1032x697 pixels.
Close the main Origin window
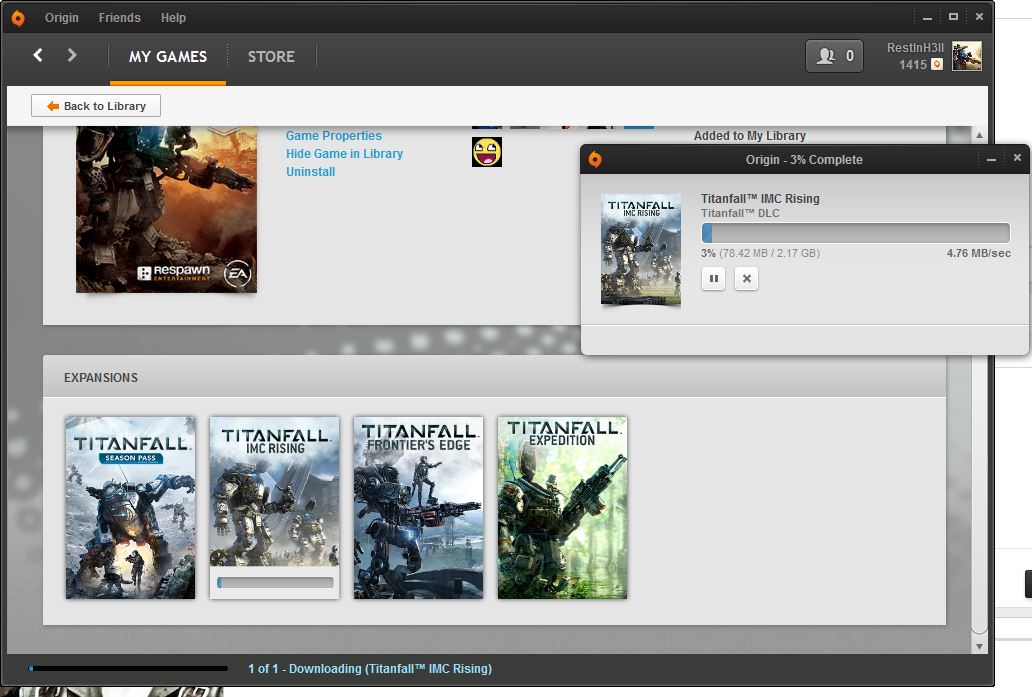[x=979, y=16]
